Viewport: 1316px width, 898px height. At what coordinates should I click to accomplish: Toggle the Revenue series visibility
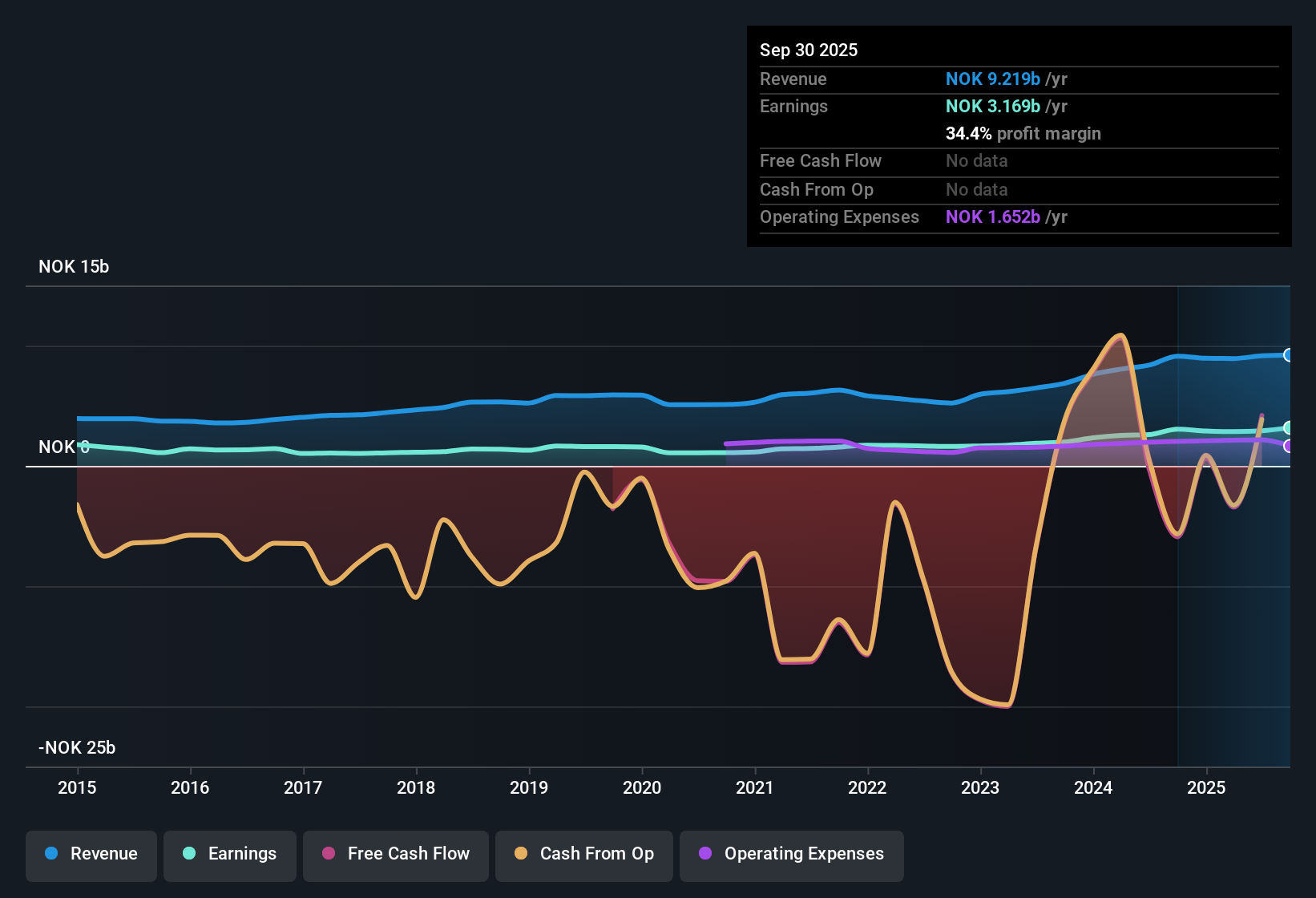coord(91,854)
